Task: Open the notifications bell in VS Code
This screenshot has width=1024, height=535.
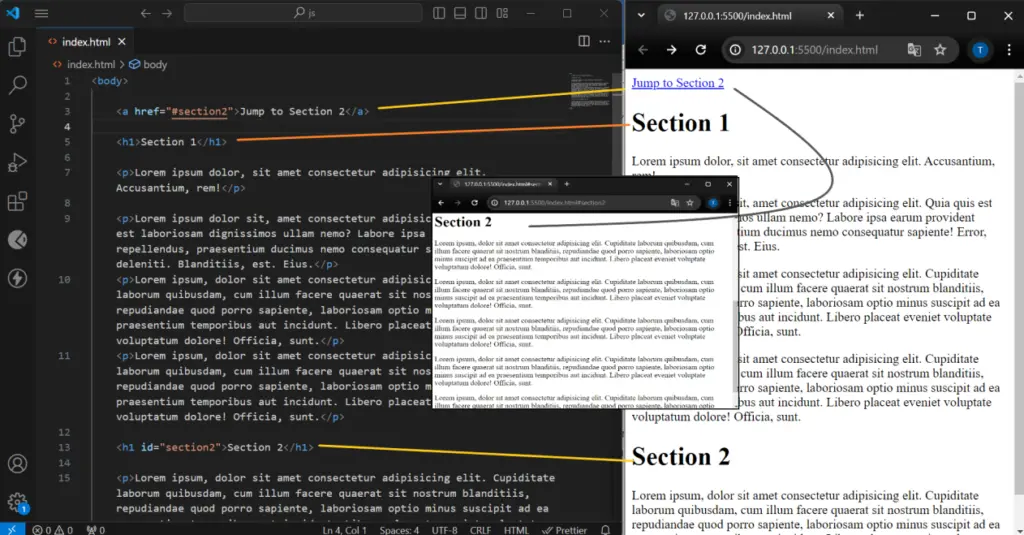Action: pos(605,530)
